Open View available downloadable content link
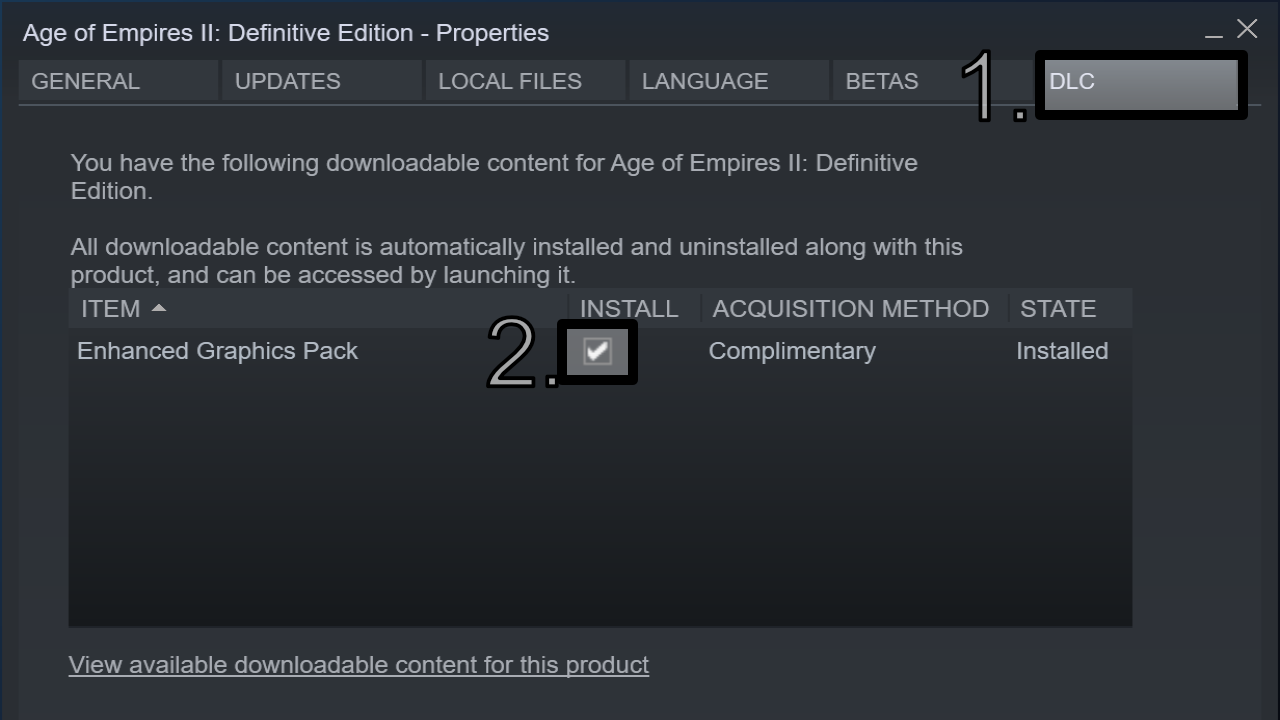This screenshot has width=1280, height=720. [359, 665]
